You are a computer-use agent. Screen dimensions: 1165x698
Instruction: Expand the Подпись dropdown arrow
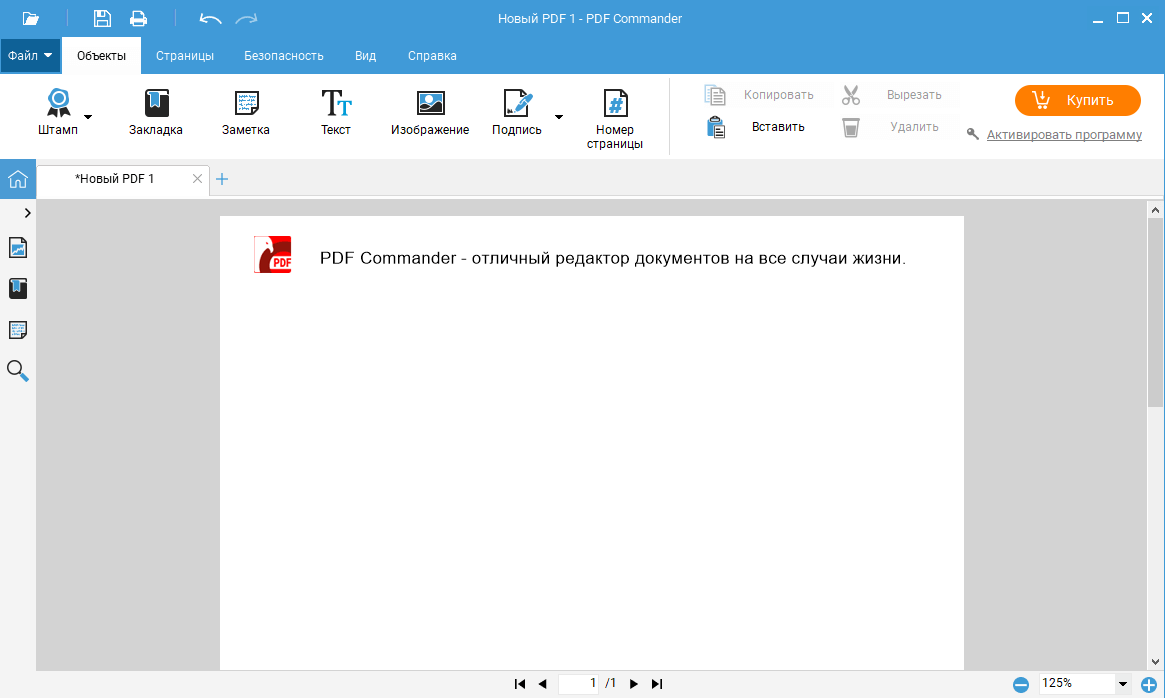point(559,117)
